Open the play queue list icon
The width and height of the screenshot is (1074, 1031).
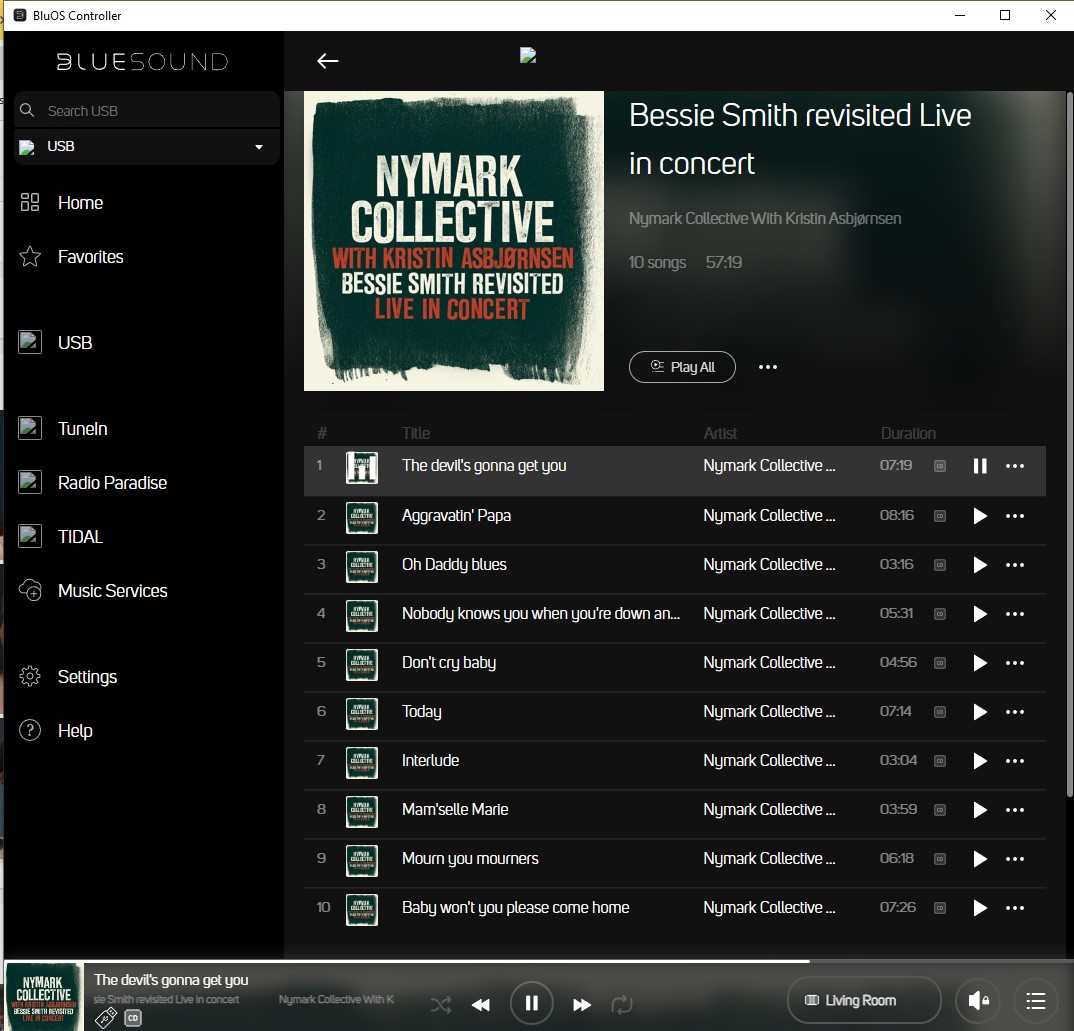coord(1036,1001)
